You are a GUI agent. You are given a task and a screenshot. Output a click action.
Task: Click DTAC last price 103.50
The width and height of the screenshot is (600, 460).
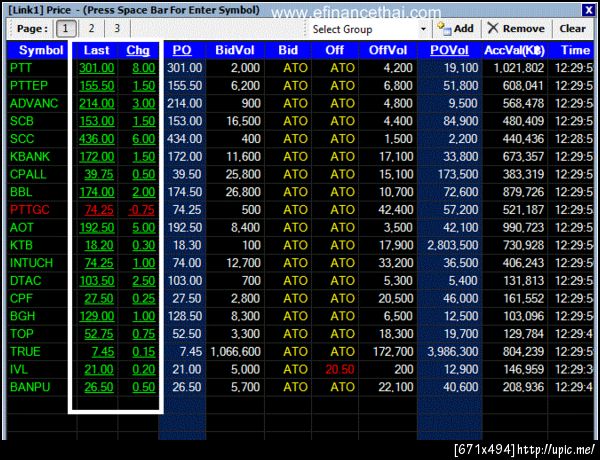pyautogui.click(x=97, y=281)
